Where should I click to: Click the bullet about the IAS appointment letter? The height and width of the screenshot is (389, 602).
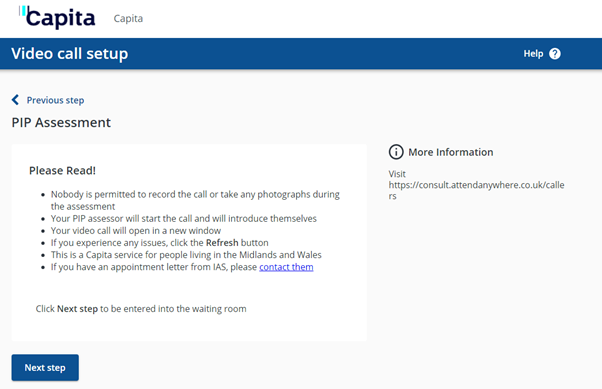182,267
